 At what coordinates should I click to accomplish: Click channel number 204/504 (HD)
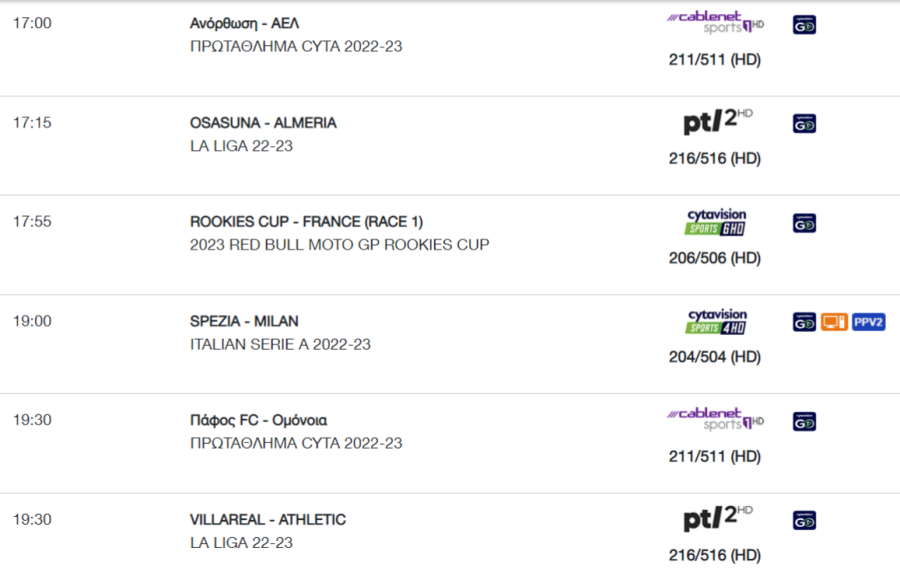[715, 357]
